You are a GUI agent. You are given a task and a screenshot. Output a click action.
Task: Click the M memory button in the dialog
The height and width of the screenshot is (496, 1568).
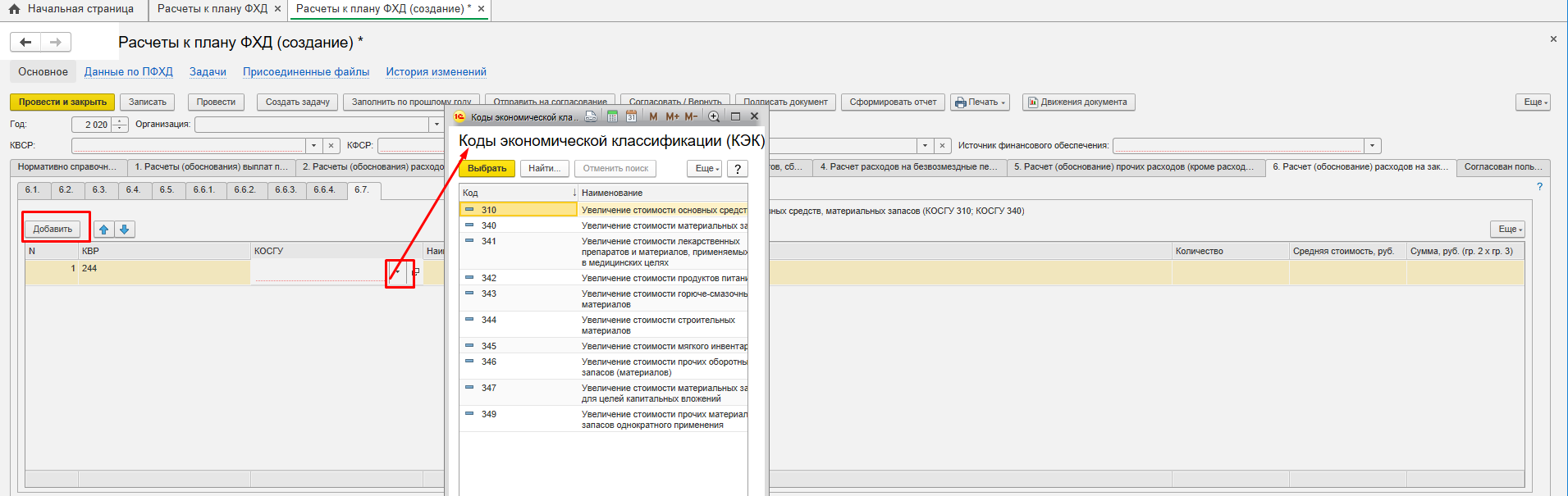click(653, 116)
